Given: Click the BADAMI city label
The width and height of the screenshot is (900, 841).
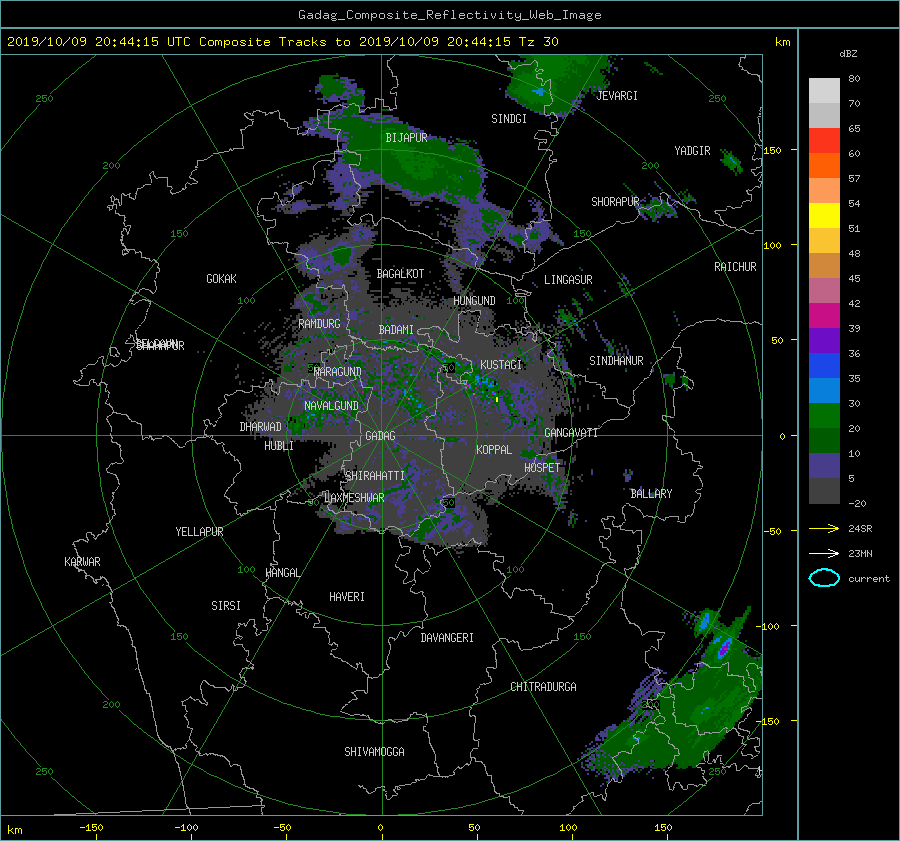Looking at the screenshot, I should (x=396, y=330).
